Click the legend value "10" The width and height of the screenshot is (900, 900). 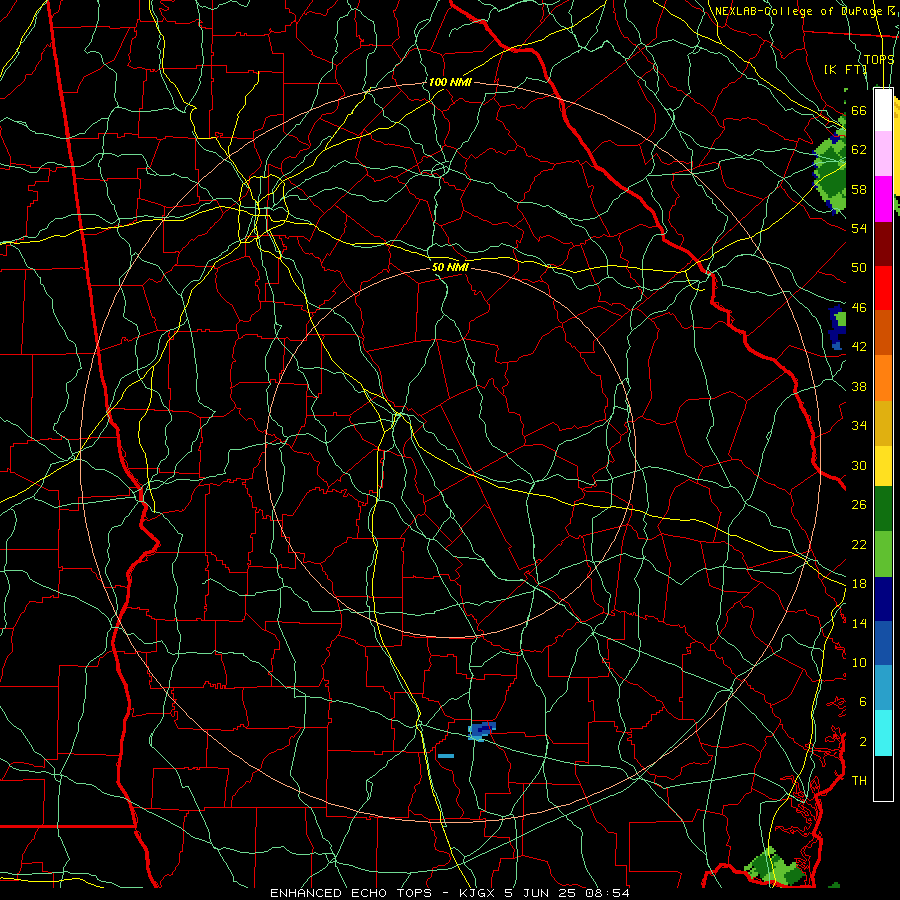859,663
